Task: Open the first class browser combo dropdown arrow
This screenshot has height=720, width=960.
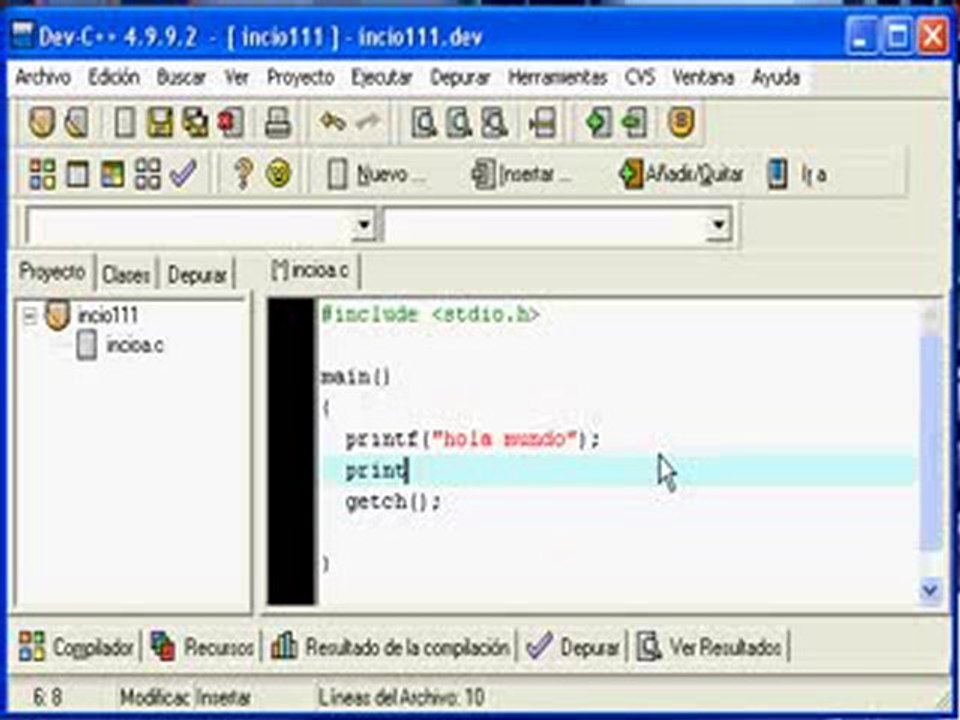Action: tap(364, 226)
